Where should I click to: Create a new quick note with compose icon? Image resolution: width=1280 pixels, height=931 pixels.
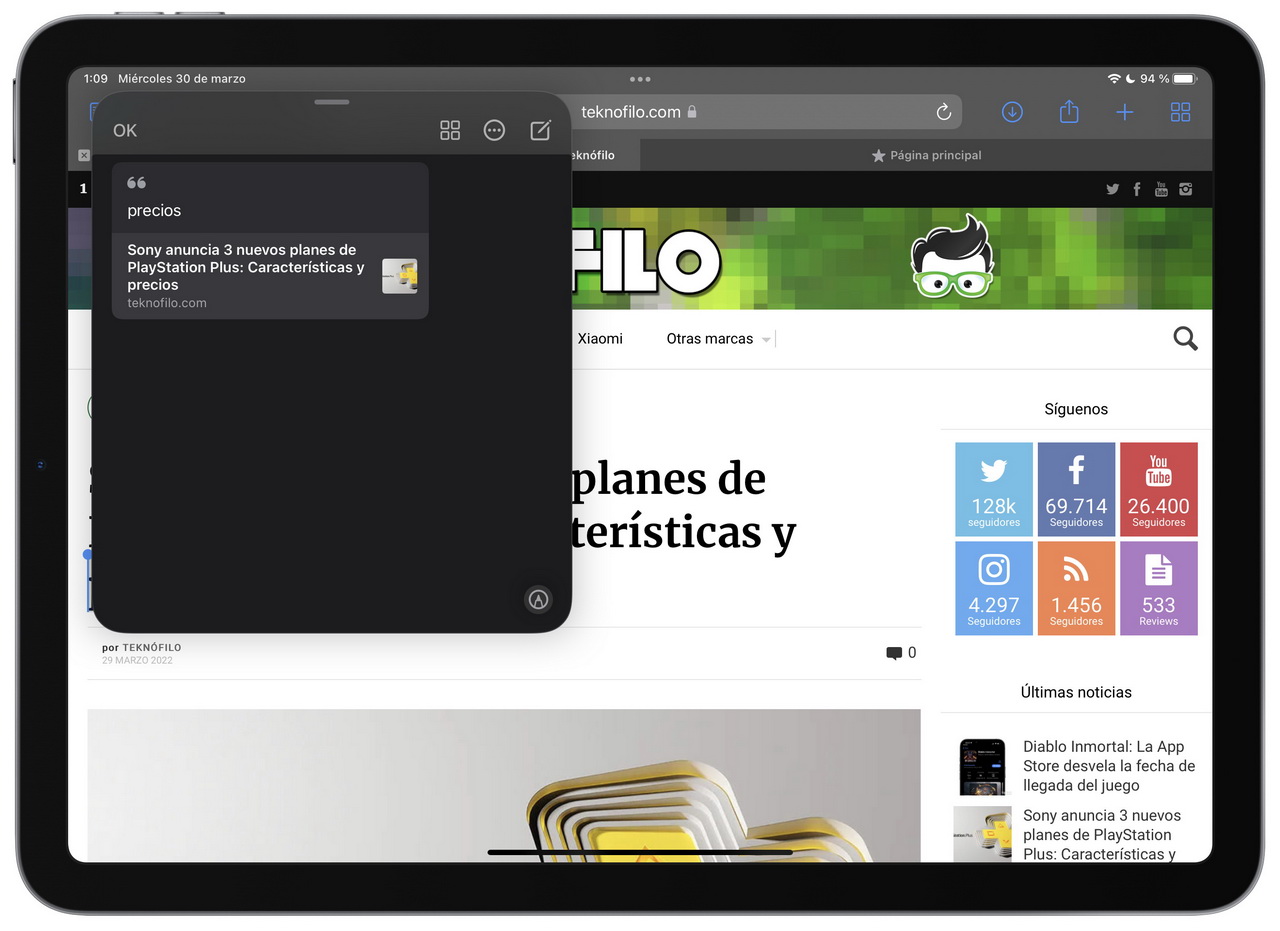pos(540,130)
